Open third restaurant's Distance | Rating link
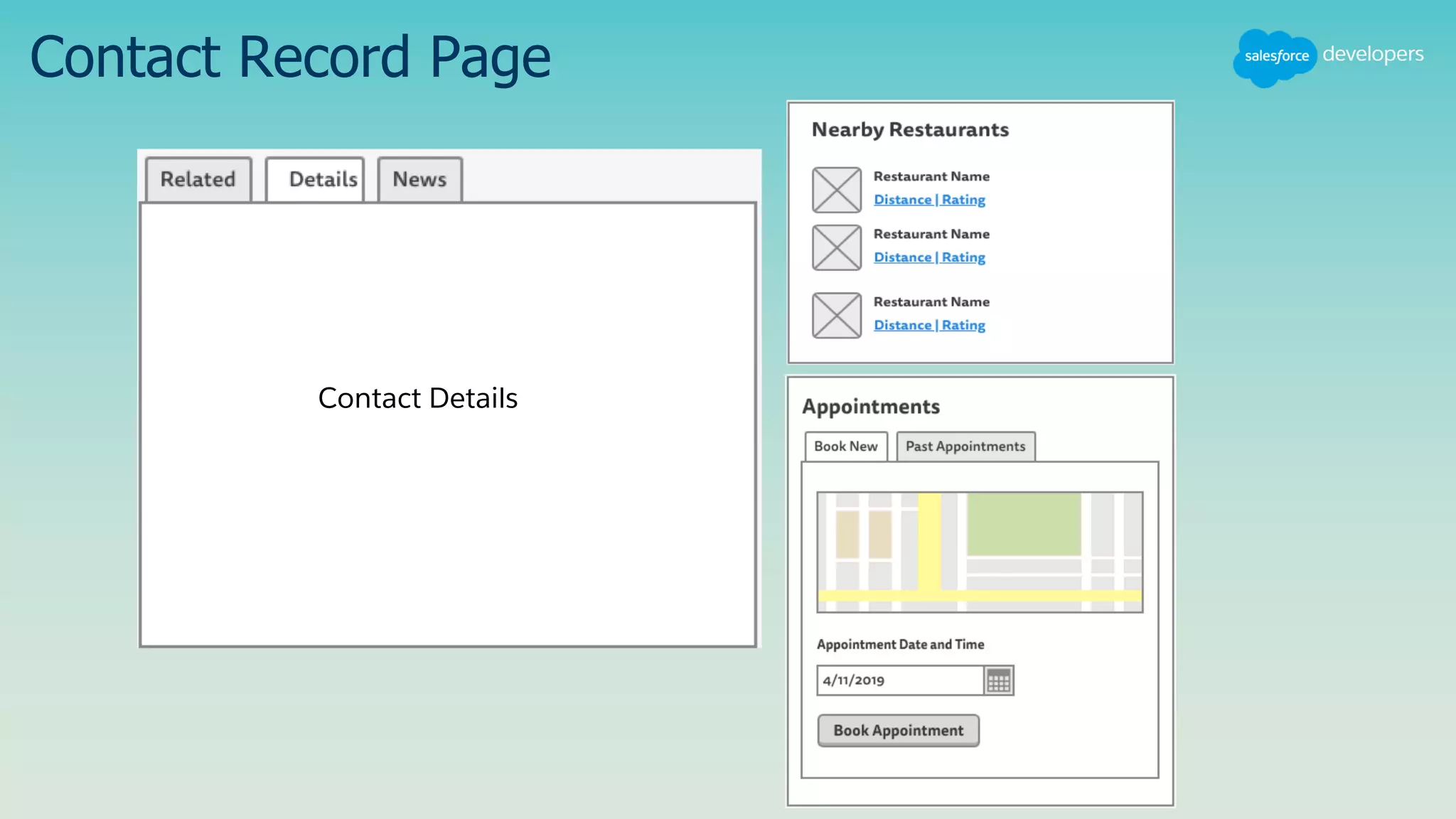The height and width of the screenshot is (819, 1456). 930,325
